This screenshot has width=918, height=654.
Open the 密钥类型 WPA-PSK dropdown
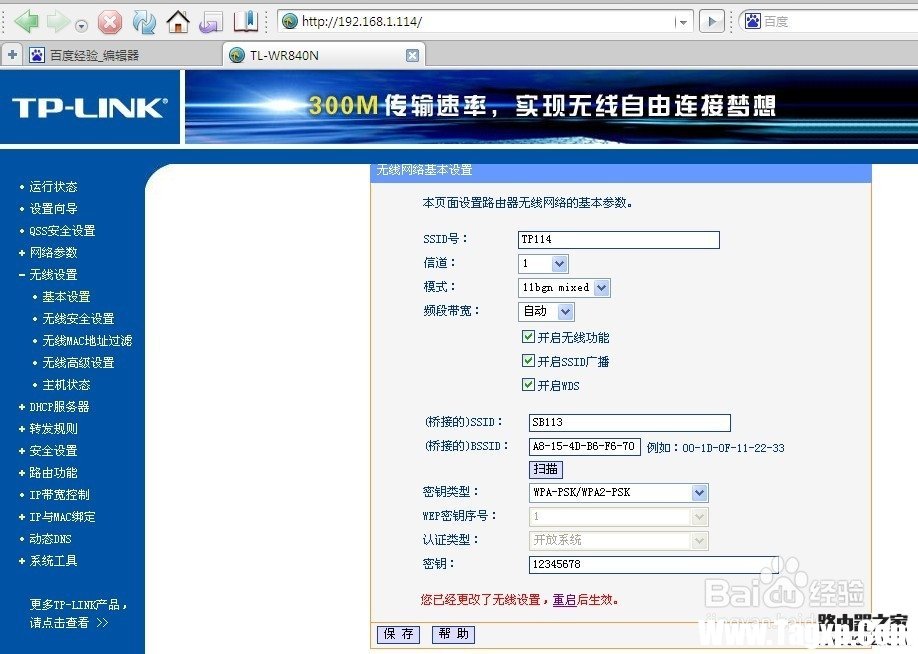pos(618,493)
